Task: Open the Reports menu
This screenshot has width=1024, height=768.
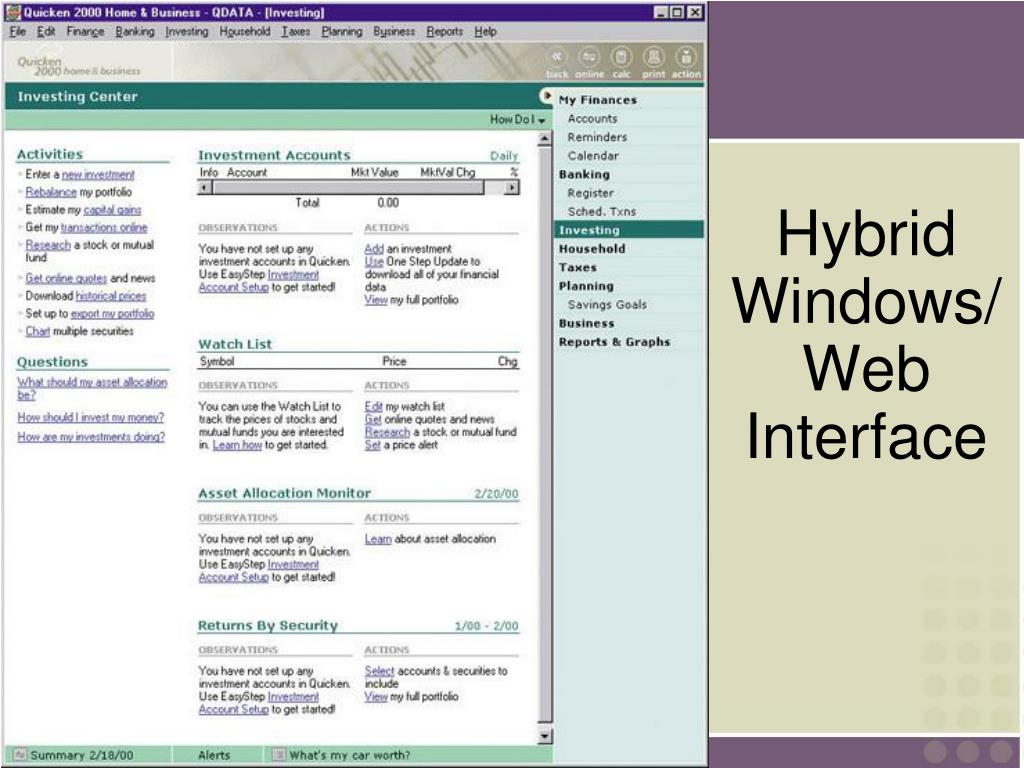Action: (444, 31)
